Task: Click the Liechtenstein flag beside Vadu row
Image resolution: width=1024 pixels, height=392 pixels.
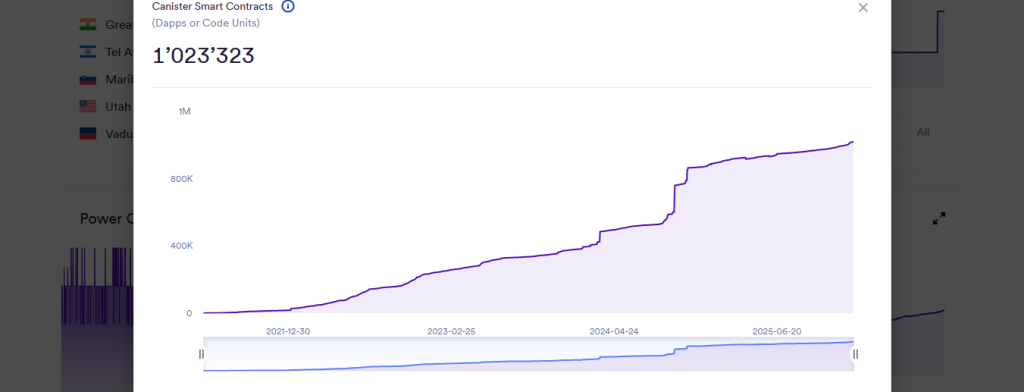Action: click(88, 133)
